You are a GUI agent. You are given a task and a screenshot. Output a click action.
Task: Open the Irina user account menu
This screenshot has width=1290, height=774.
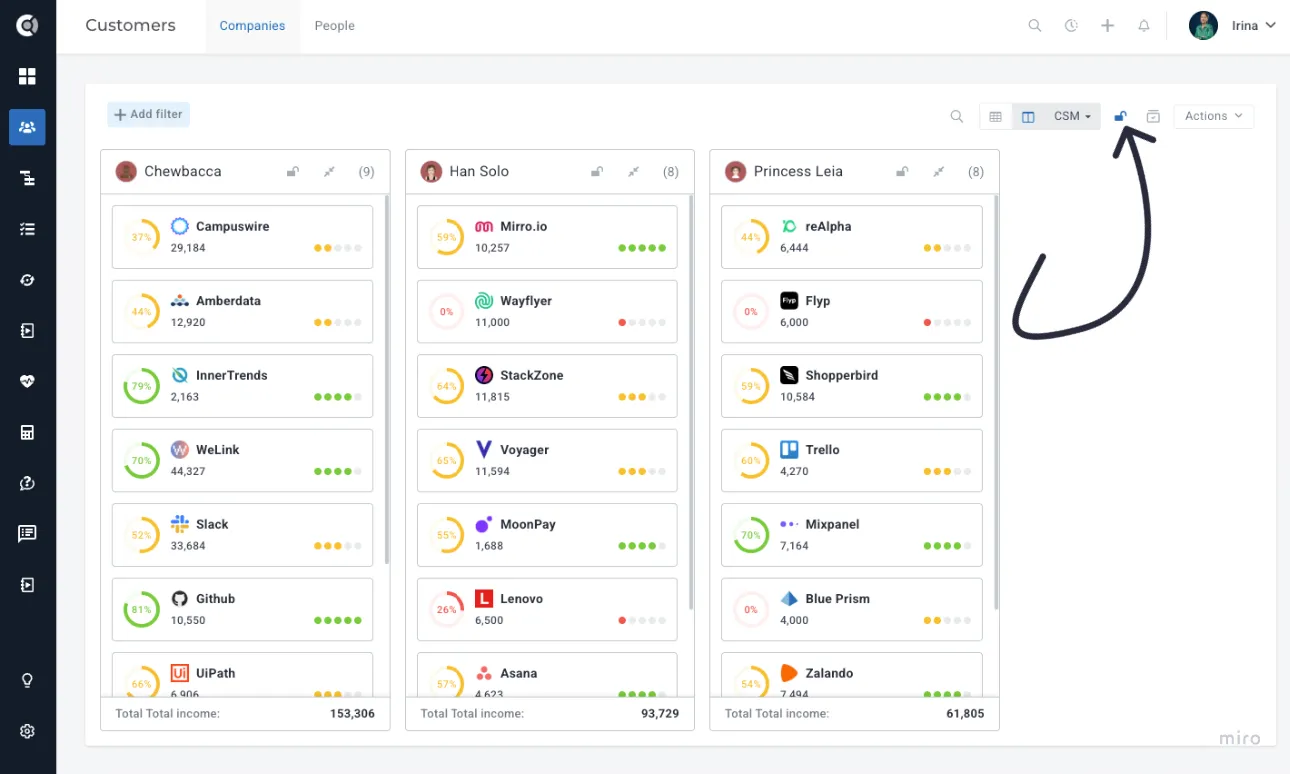point(1233,26)
